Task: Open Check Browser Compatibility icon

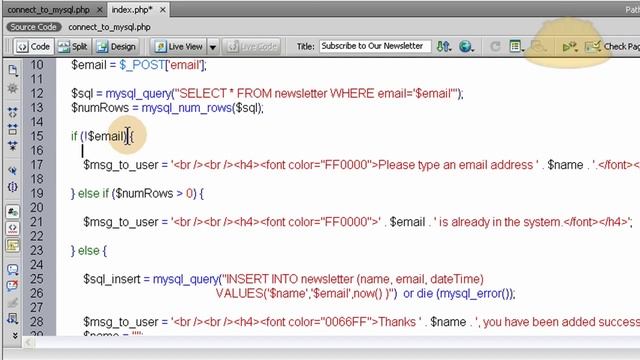Action: (x=593, y=47)
